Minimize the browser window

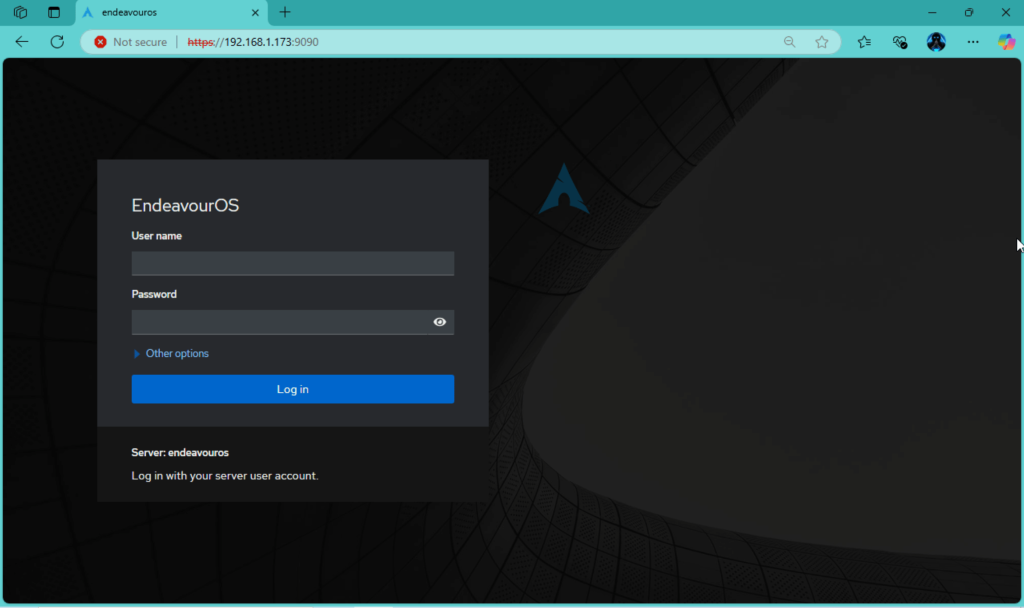pyautogui.click(x=932, y=12)
